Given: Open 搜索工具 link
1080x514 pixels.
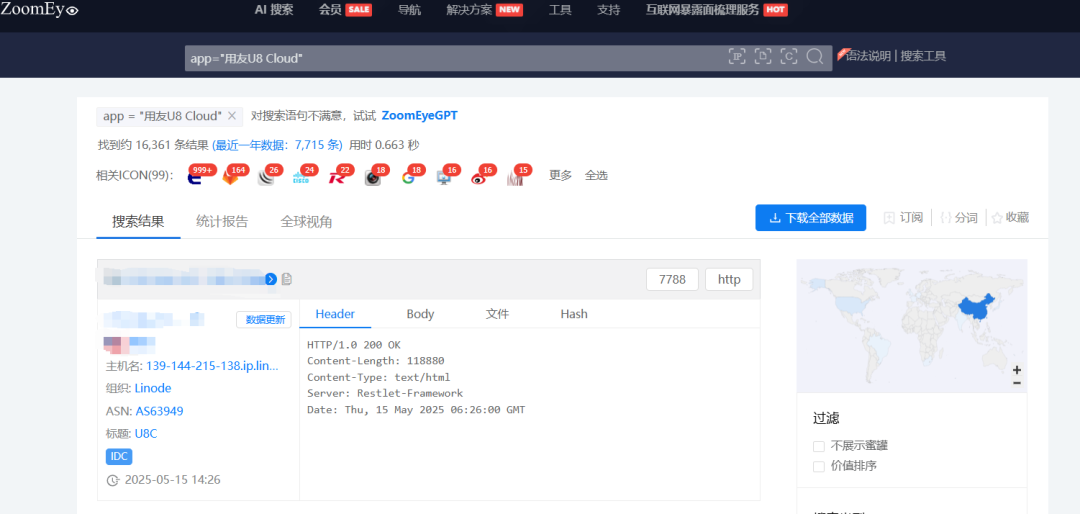Looking at the screenshot, I should [x=923, y=56].
